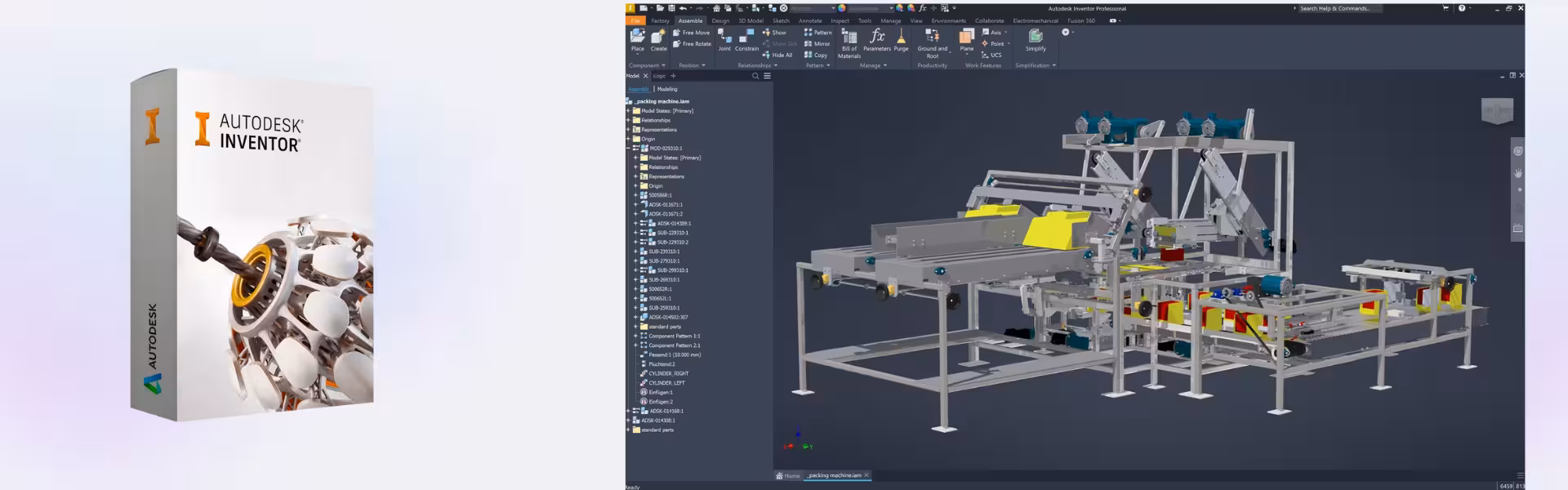Click the Place component icon
The image size is (1568, 490).
(x=638, y=37)
